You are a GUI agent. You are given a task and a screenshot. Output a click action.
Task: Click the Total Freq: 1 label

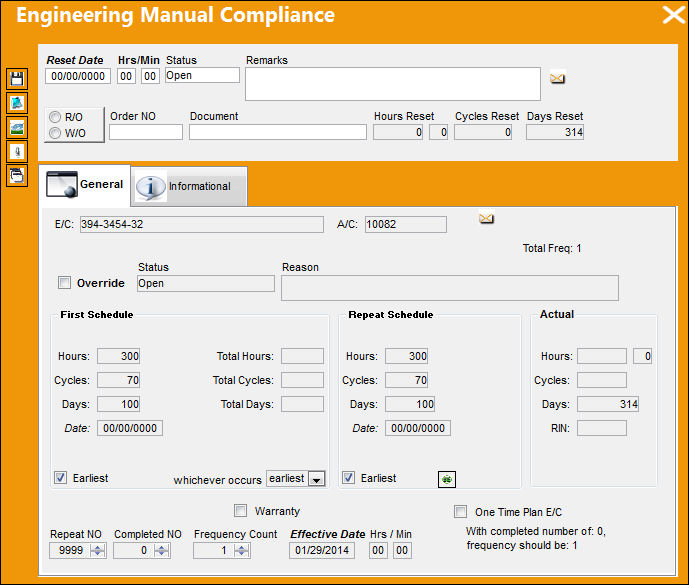552,248
